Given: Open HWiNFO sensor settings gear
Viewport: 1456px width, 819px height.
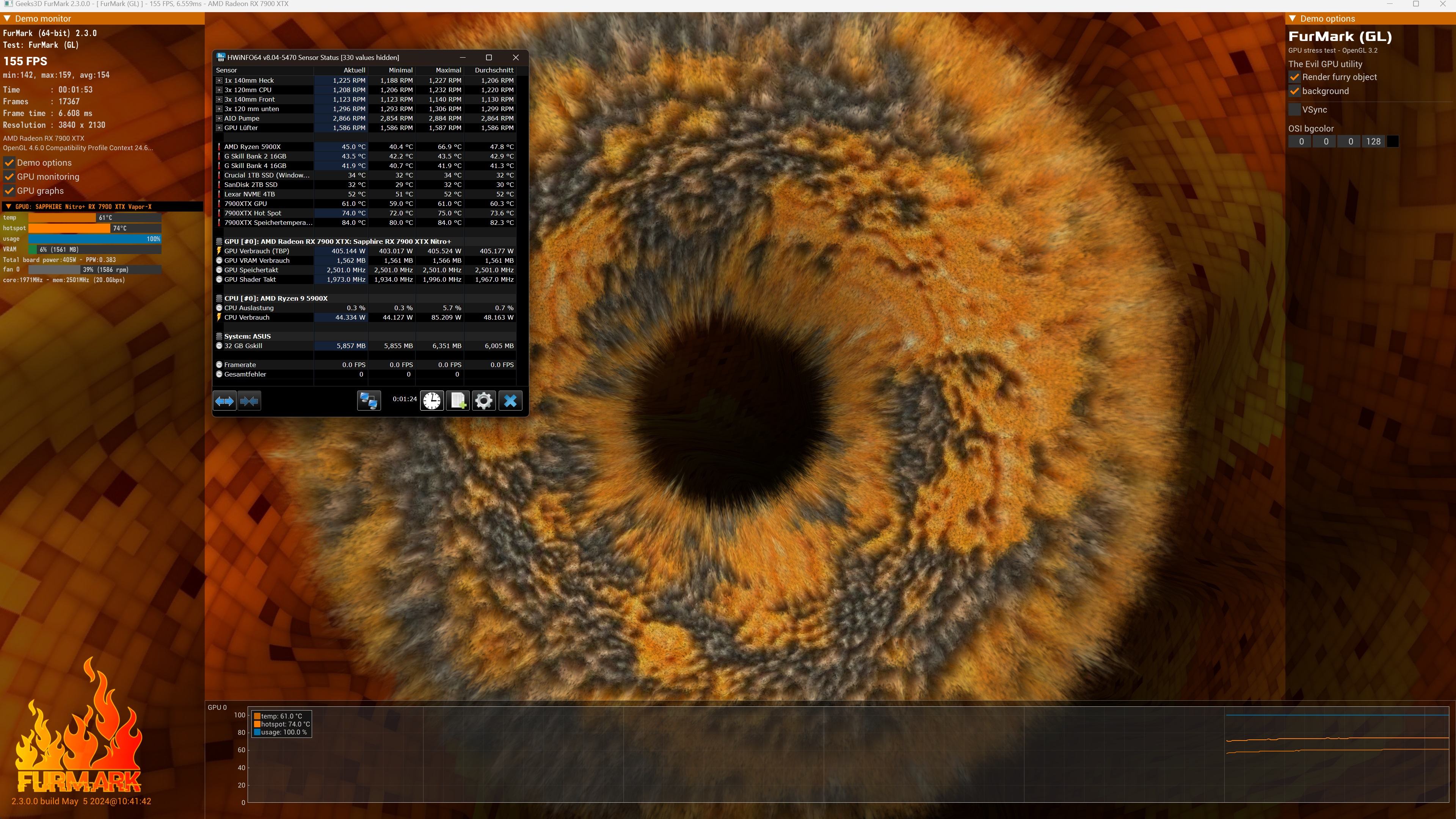Looking at the screenshot, I should 484,401.
